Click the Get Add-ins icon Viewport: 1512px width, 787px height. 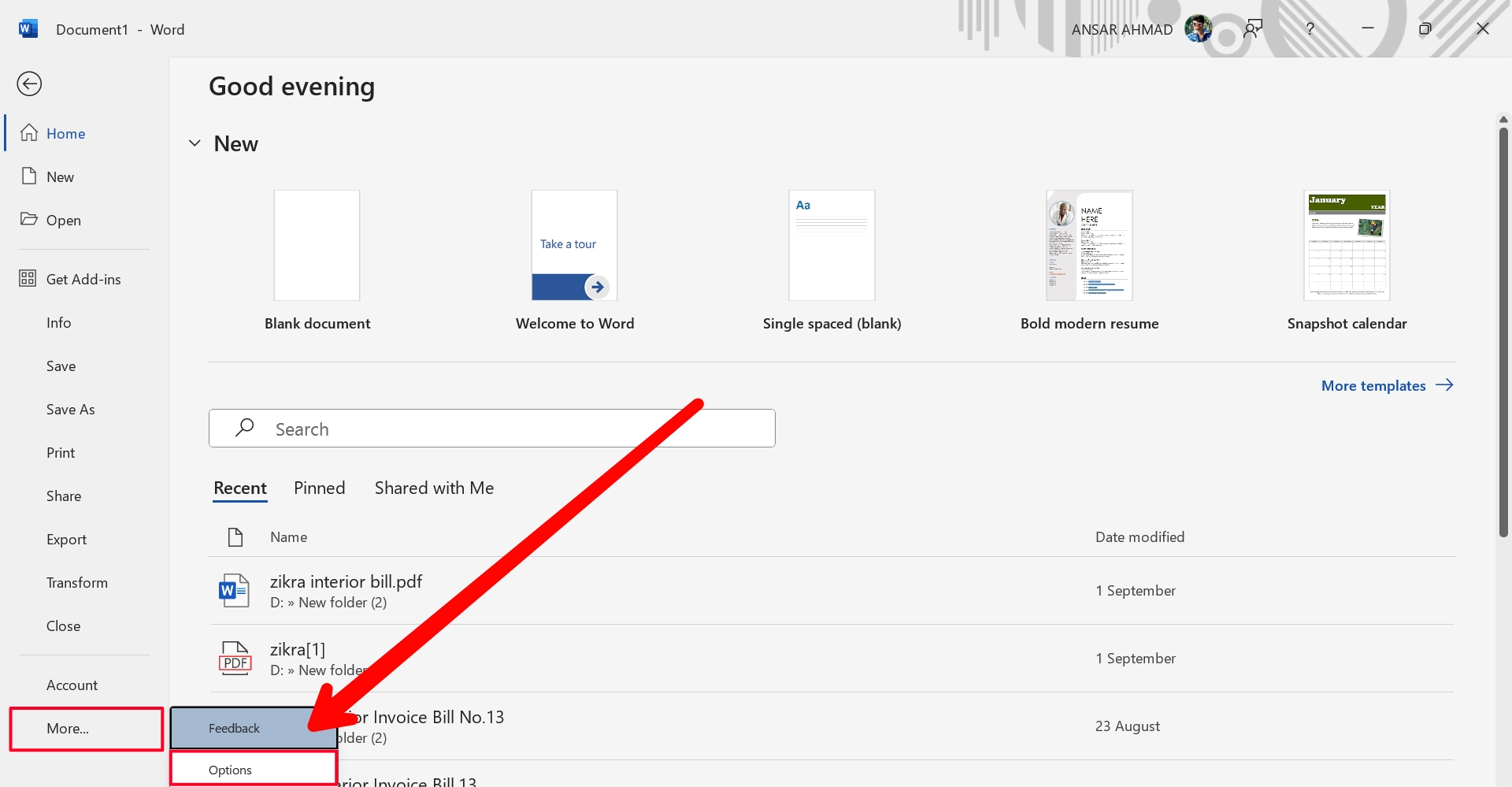click(28, 278)
